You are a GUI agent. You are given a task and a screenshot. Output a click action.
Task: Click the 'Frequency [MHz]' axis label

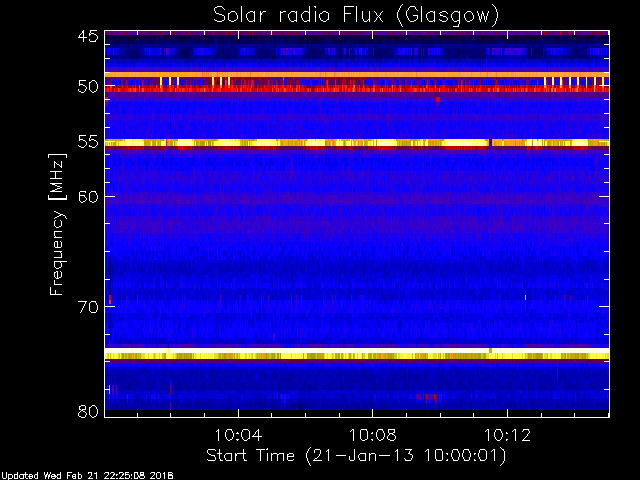[57, 224]
